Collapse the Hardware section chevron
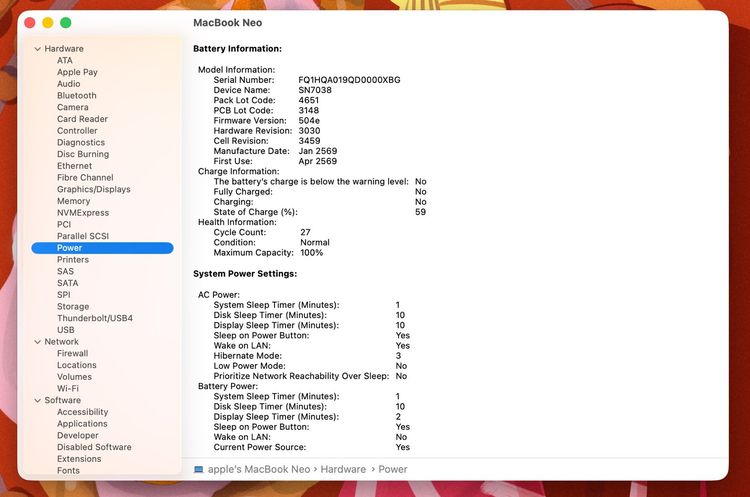This screenshot has width=750, height=497. 37,49
